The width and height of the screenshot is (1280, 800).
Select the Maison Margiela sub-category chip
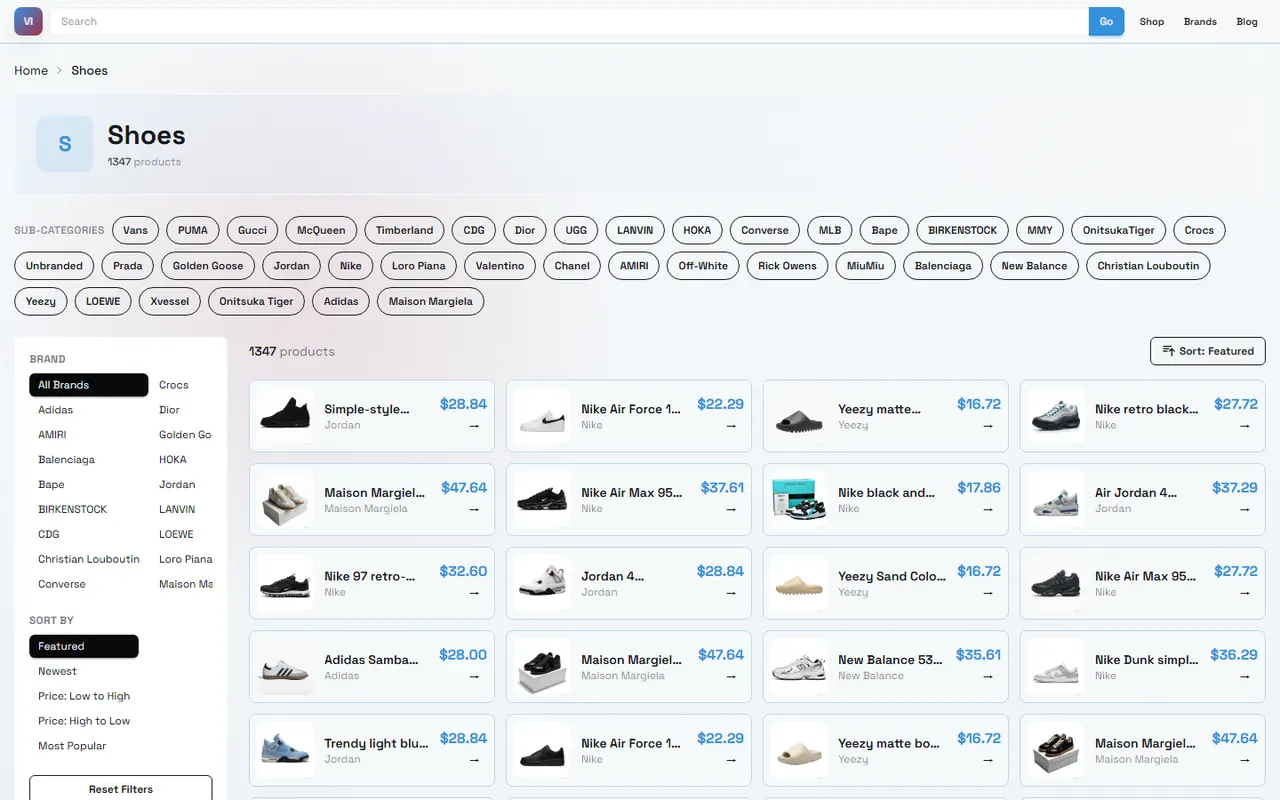tap(431, 301)
